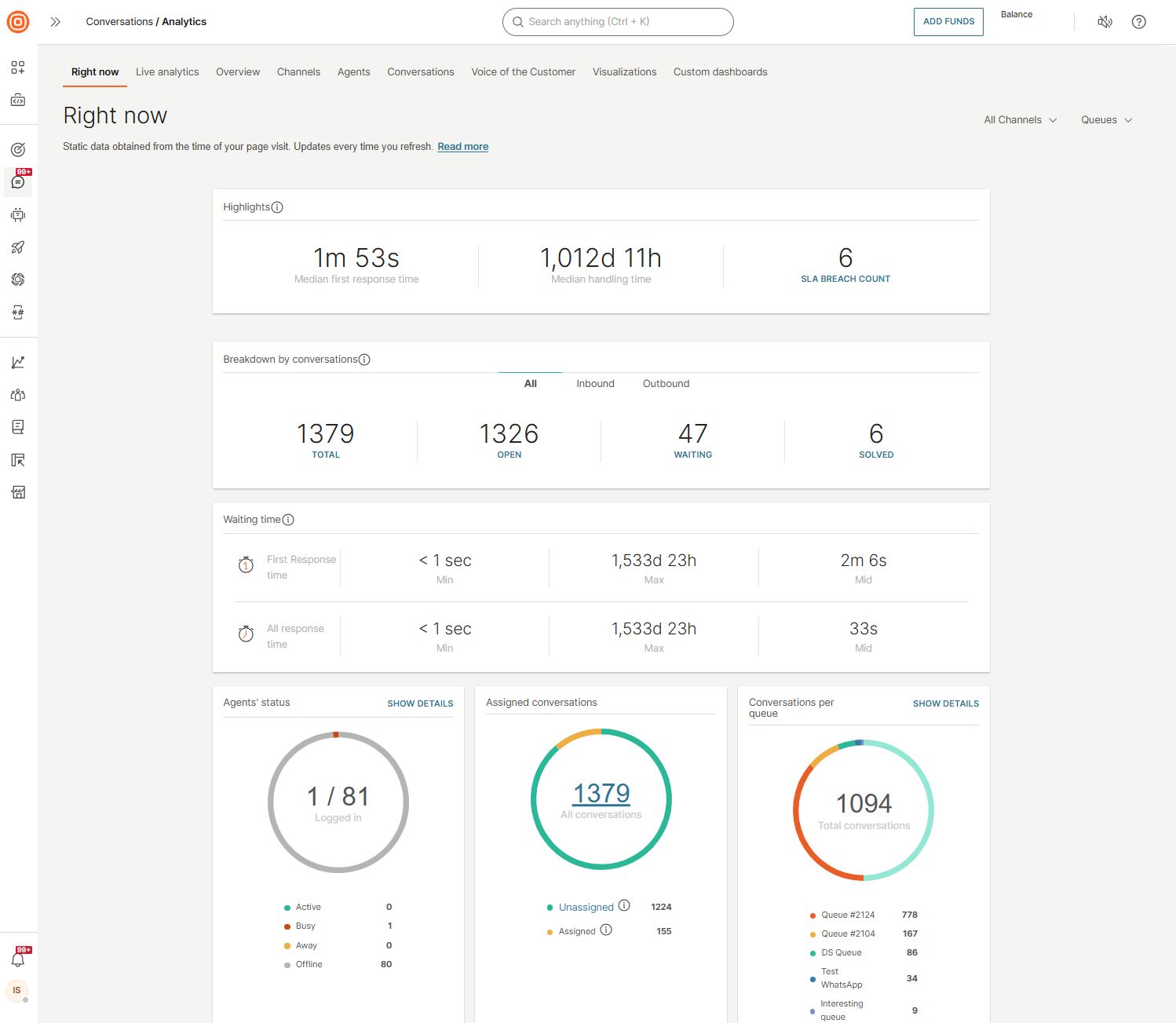The width and height of the screenshot is (1176, 1023).
Task: Click the ADD FUNDS button
Action: coord(948,22)
